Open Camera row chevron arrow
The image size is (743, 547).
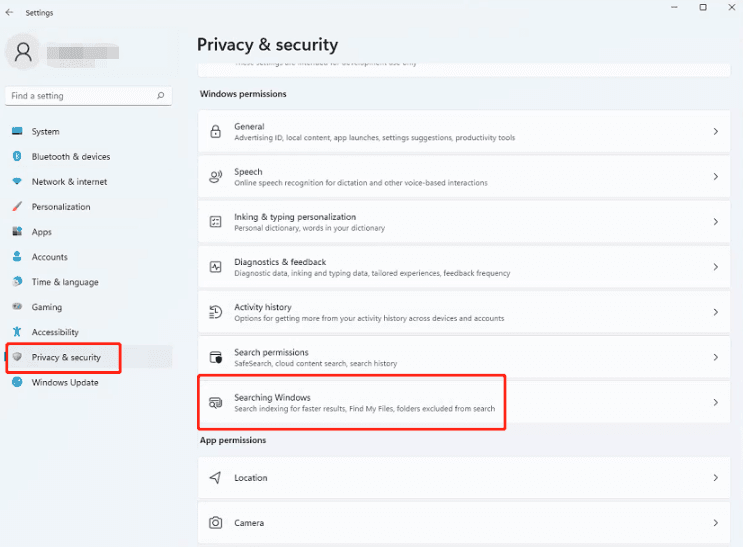[x=716, y=523]
